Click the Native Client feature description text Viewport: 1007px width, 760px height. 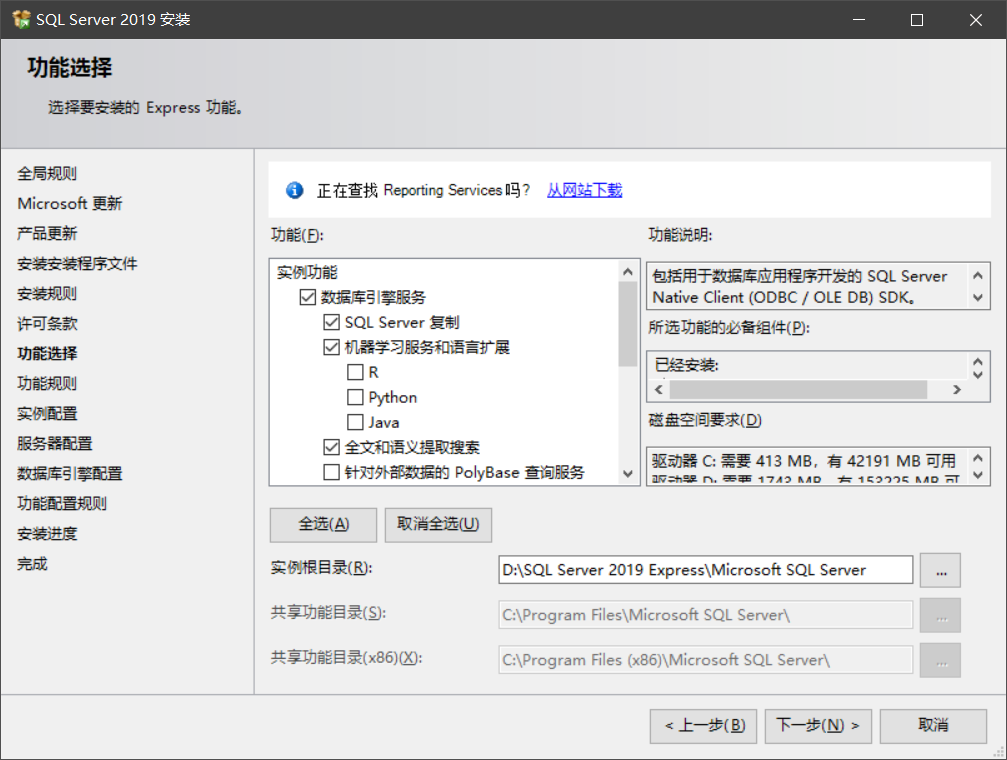(x=800, y=287)
